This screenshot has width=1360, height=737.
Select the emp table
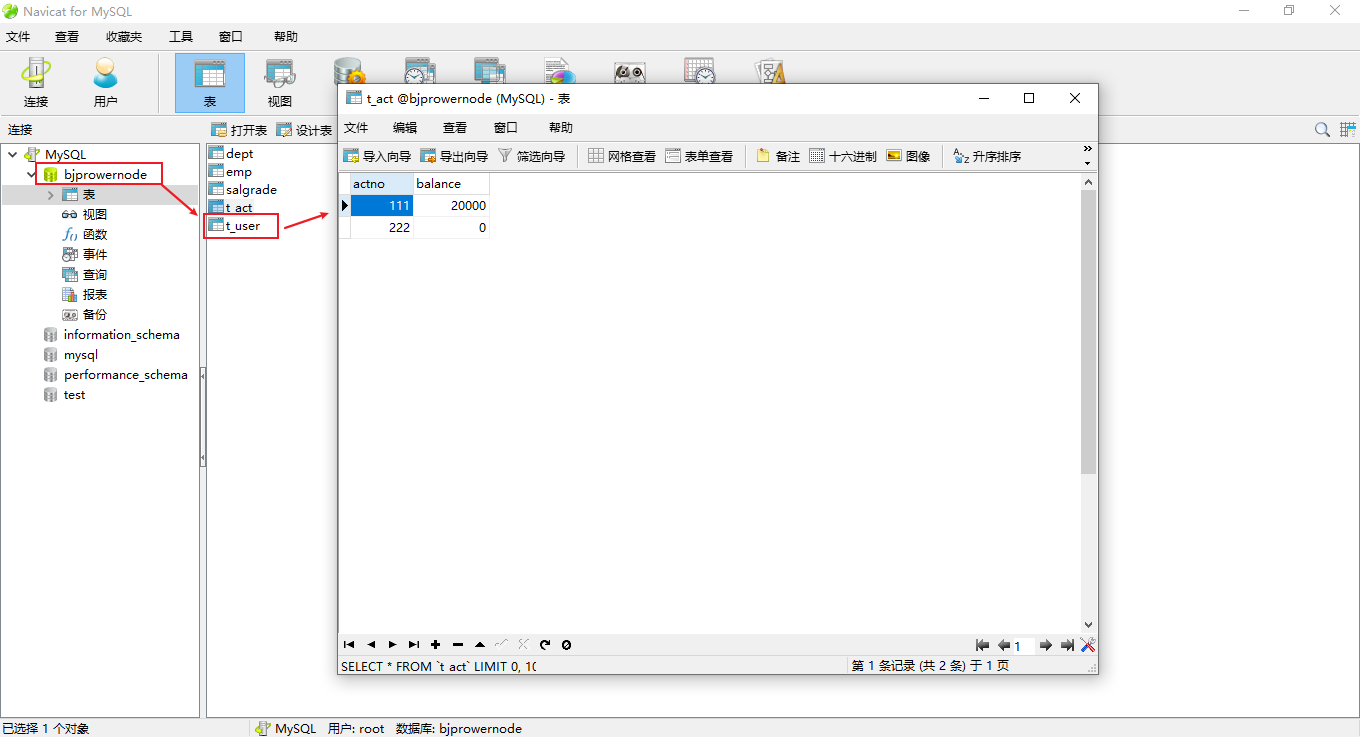click(x=230, y=172)
